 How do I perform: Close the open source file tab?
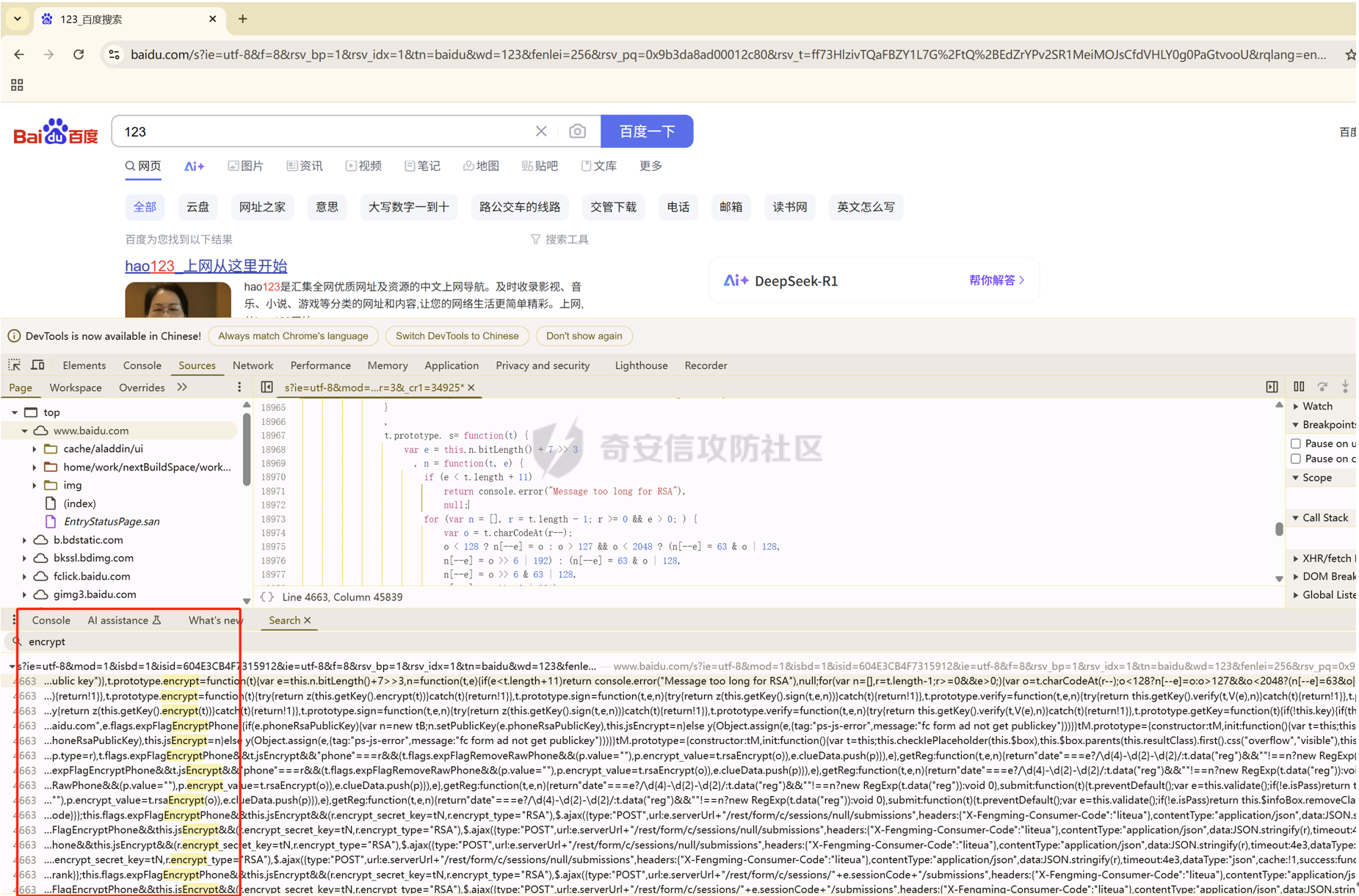click(471, 387)
